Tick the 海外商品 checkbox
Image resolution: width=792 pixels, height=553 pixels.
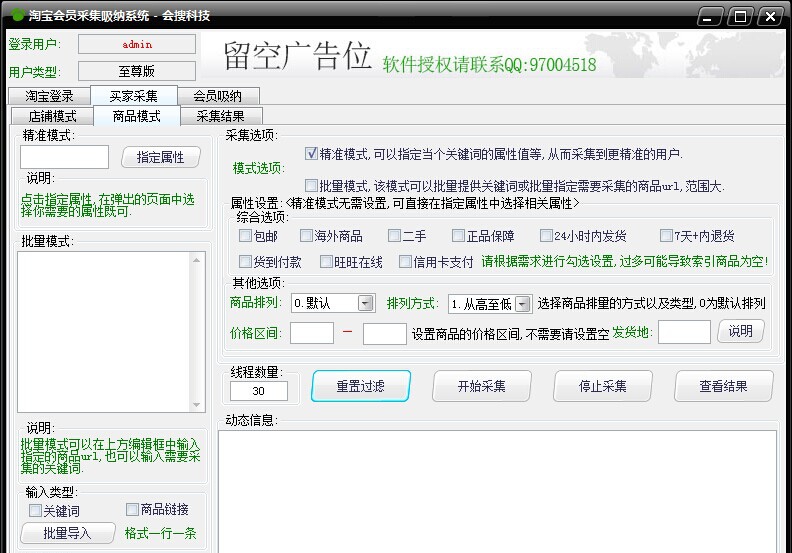click(x=306, y=235)
